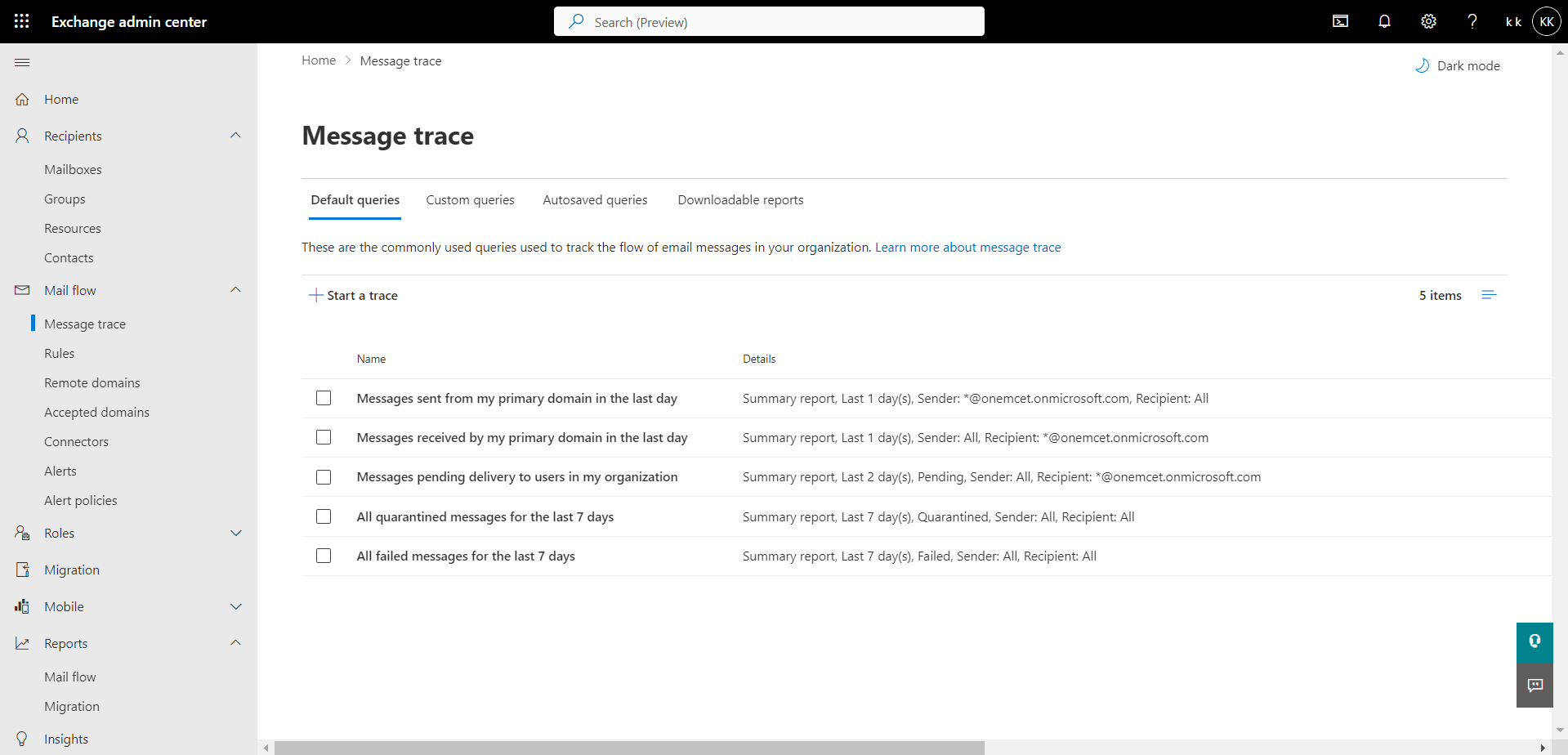Open the KK account avatar menu
The image size is (1568, 755).
pos(1546,21)
